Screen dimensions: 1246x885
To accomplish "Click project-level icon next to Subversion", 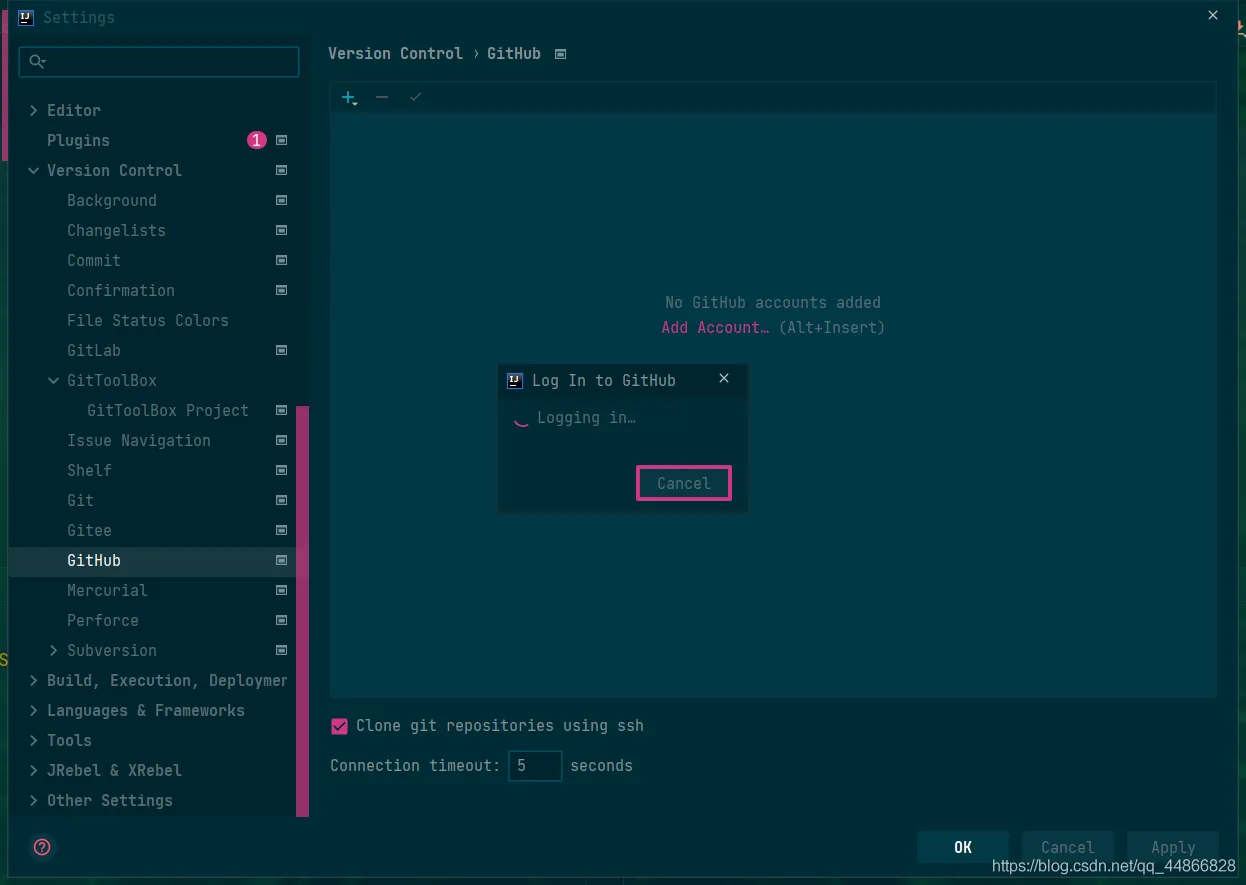I will 282,651.
